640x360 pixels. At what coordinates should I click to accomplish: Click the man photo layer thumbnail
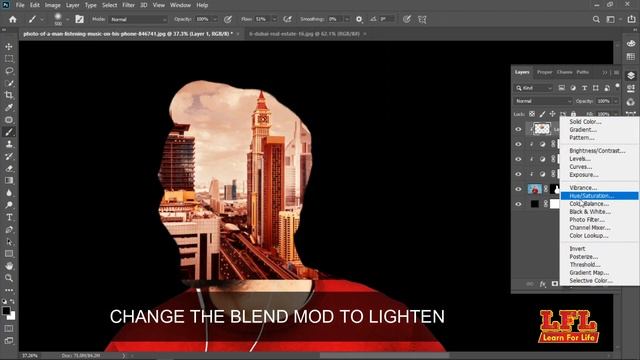[535, 189]
